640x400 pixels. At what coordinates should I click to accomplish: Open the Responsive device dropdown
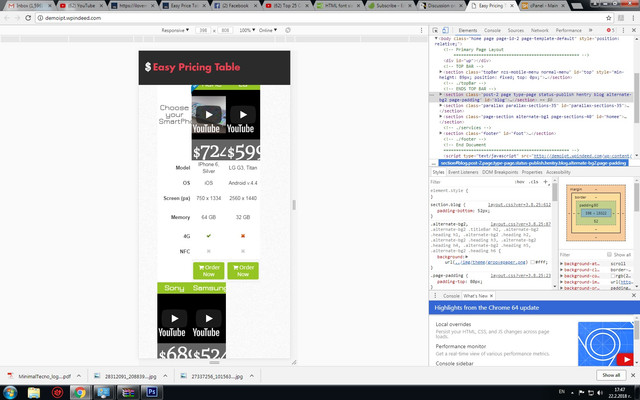pyautogui.click(x=175, y=30)
